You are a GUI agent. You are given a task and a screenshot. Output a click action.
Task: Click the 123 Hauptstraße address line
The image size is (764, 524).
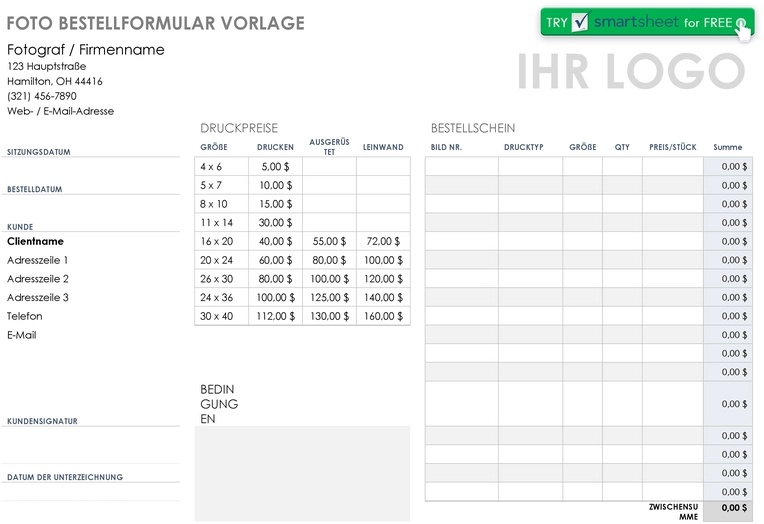(47, 66)
